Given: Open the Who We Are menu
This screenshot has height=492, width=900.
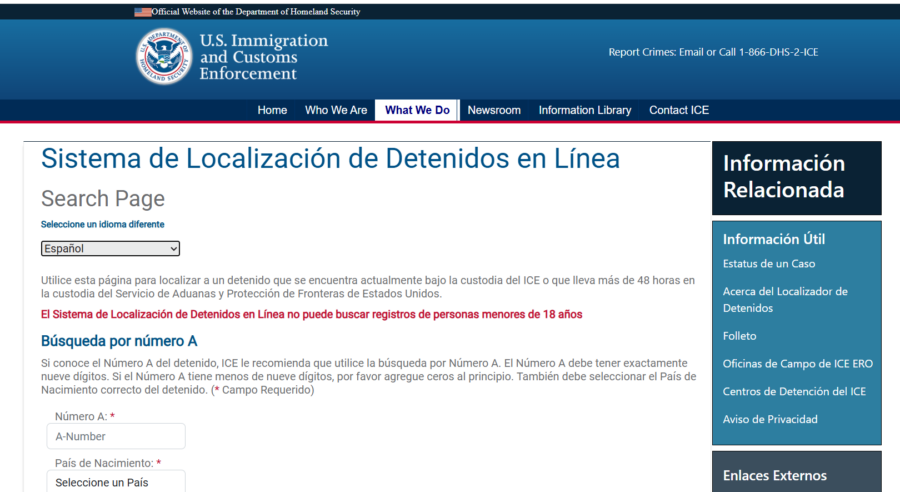Looking at the screenshot, I should pyautogui.click(x=336, y=110).
